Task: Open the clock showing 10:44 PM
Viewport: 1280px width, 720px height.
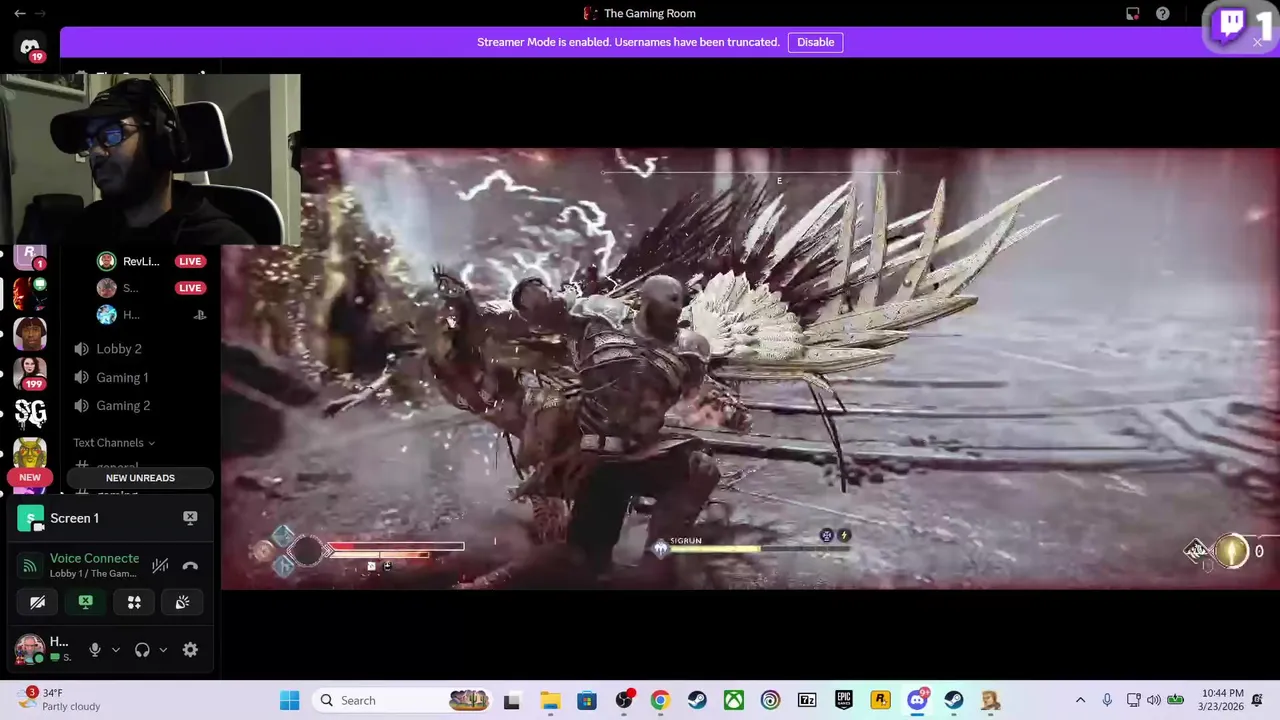Action: [1223, 700]
